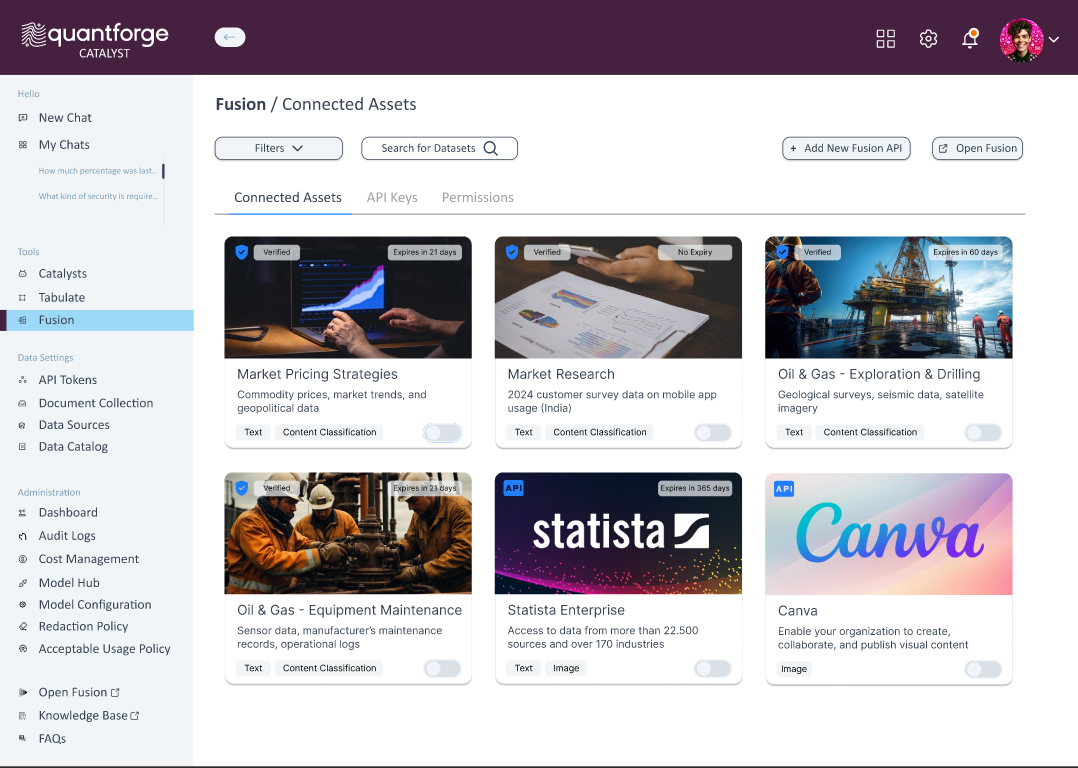This screenshot has width=1078, height=768.
Task: Switch to the Permissions tab
Action: click(477, 197)
